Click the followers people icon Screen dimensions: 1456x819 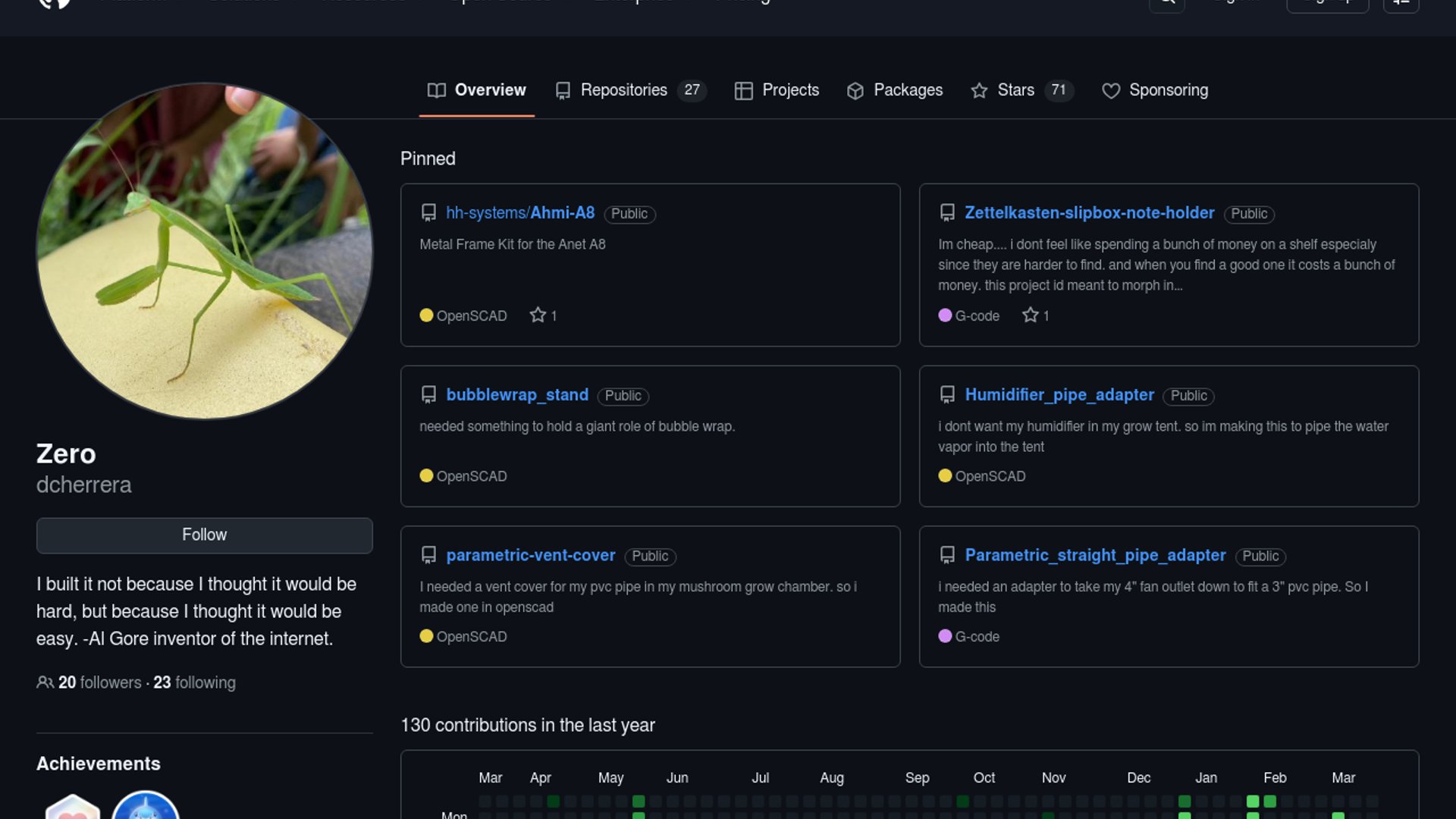click(45, 682)
